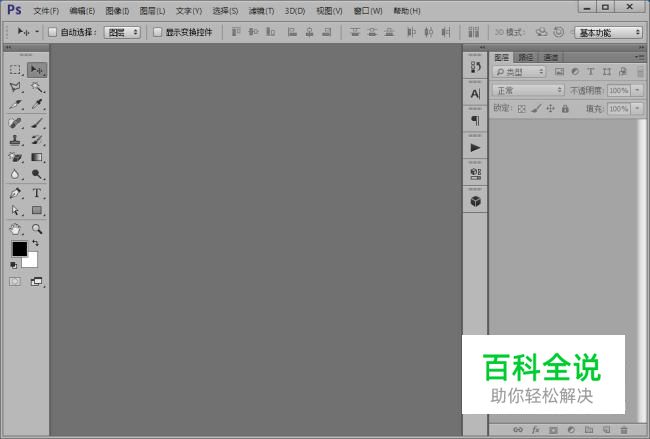Select the Rectangular Marquee tool
The height and width of the screenshot is (439, 650).
tap(15, 70)
